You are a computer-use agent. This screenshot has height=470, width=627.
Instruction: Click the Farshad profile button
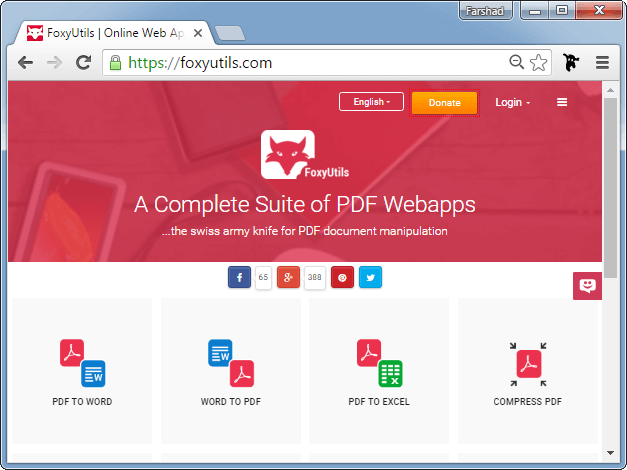pyautogui.click(x=485, y=11)
